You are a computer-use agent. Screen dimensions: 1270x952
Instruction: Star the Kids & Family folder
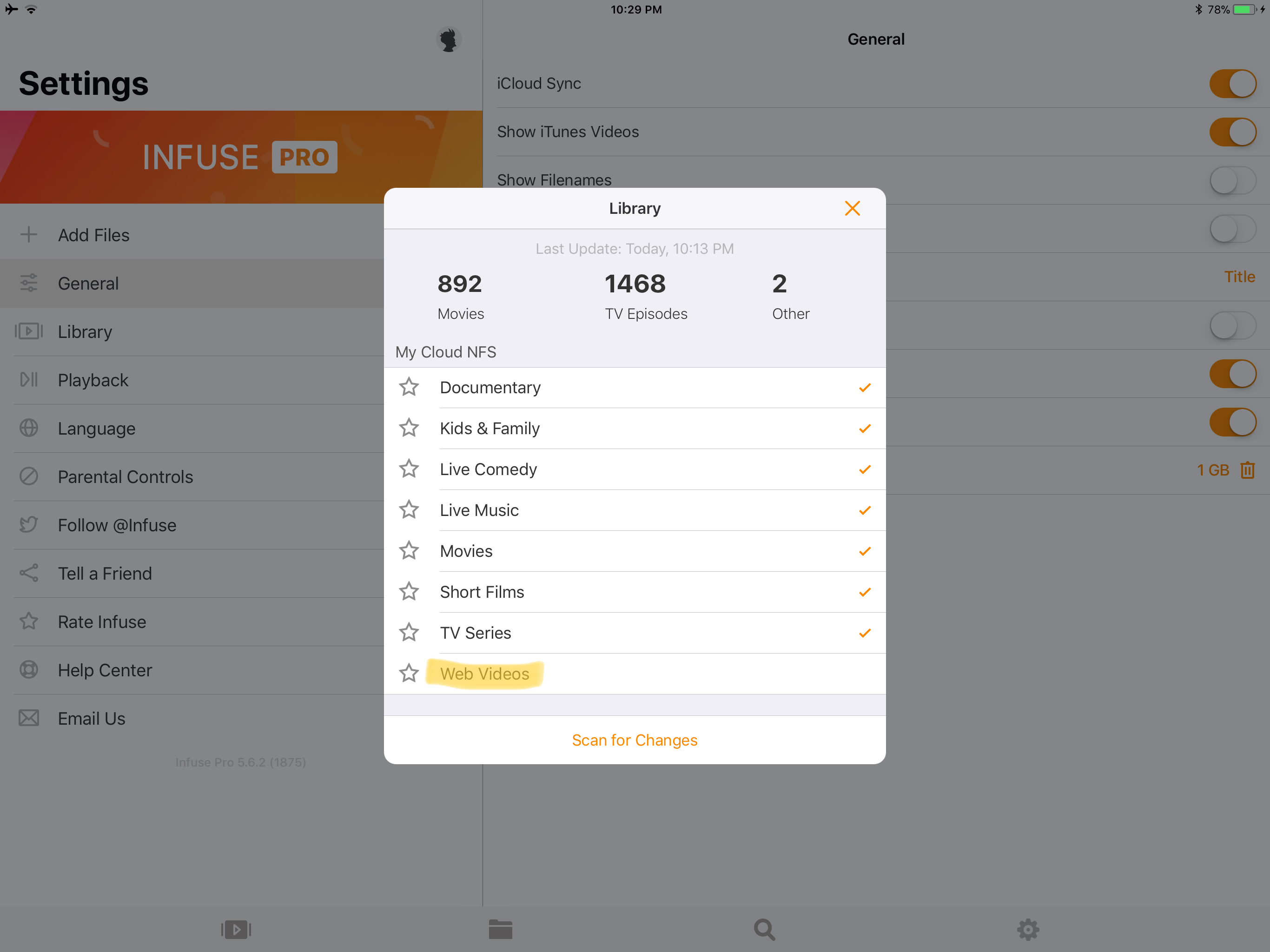[x=409, y=428]
